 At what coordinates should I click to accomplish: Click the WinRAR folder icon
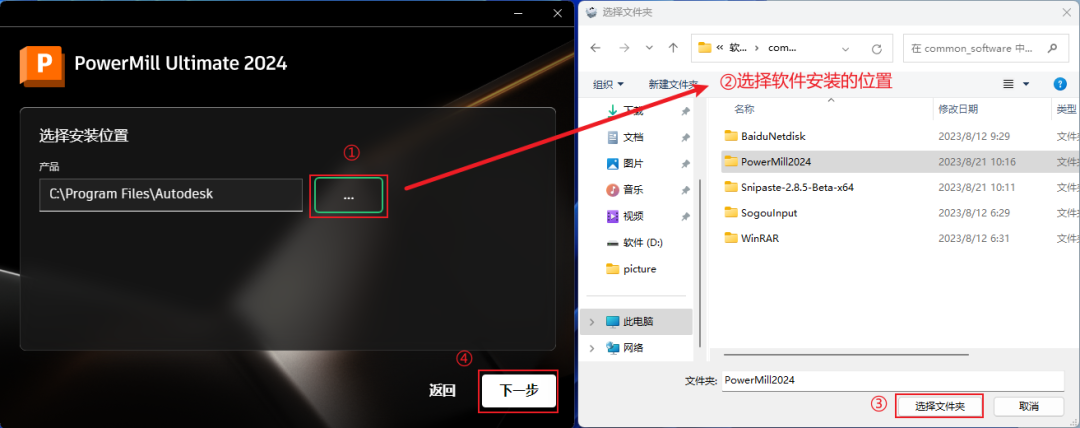click(731, 238)
